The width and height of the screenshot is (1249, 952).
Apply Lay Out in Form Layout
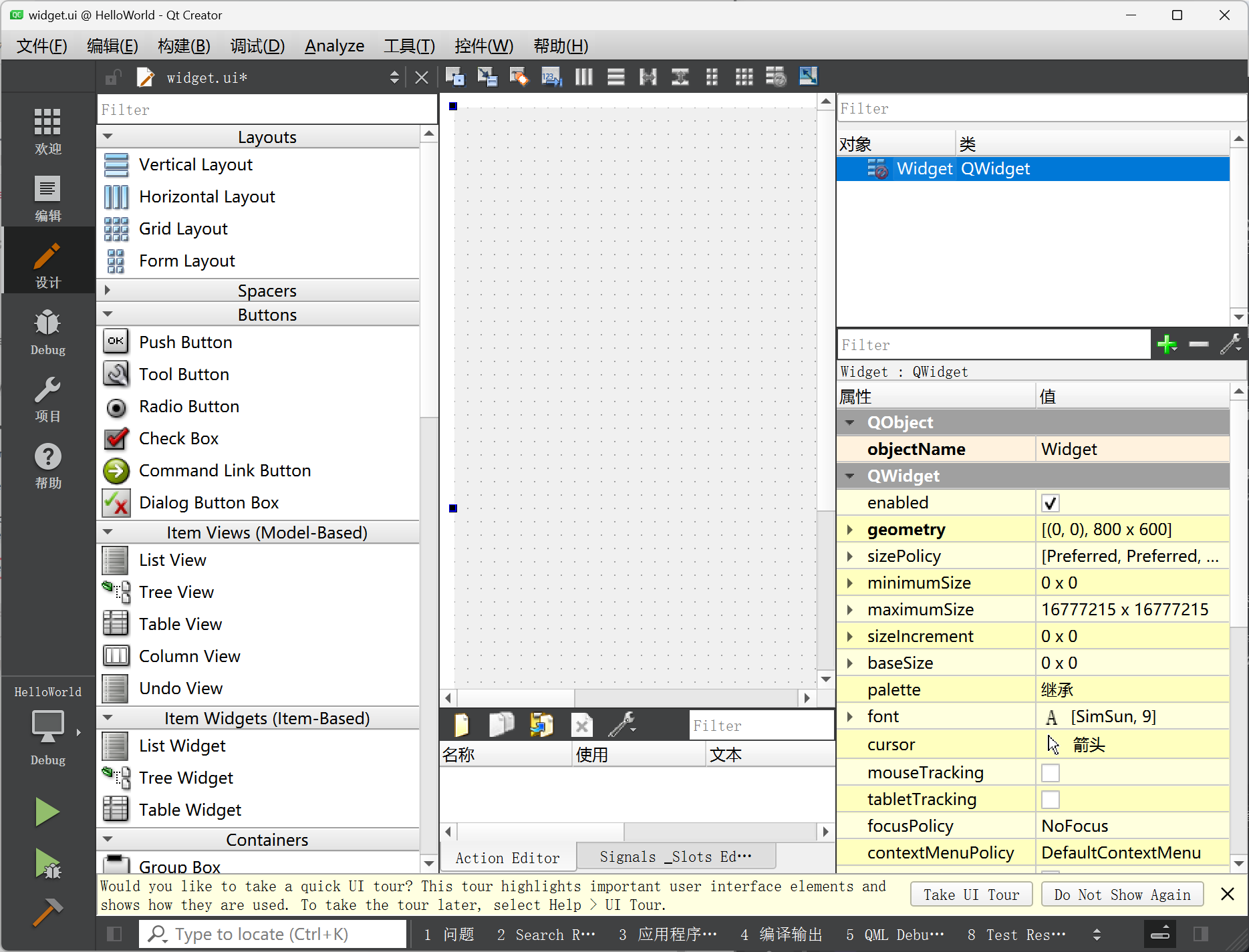tap(712, 77)
